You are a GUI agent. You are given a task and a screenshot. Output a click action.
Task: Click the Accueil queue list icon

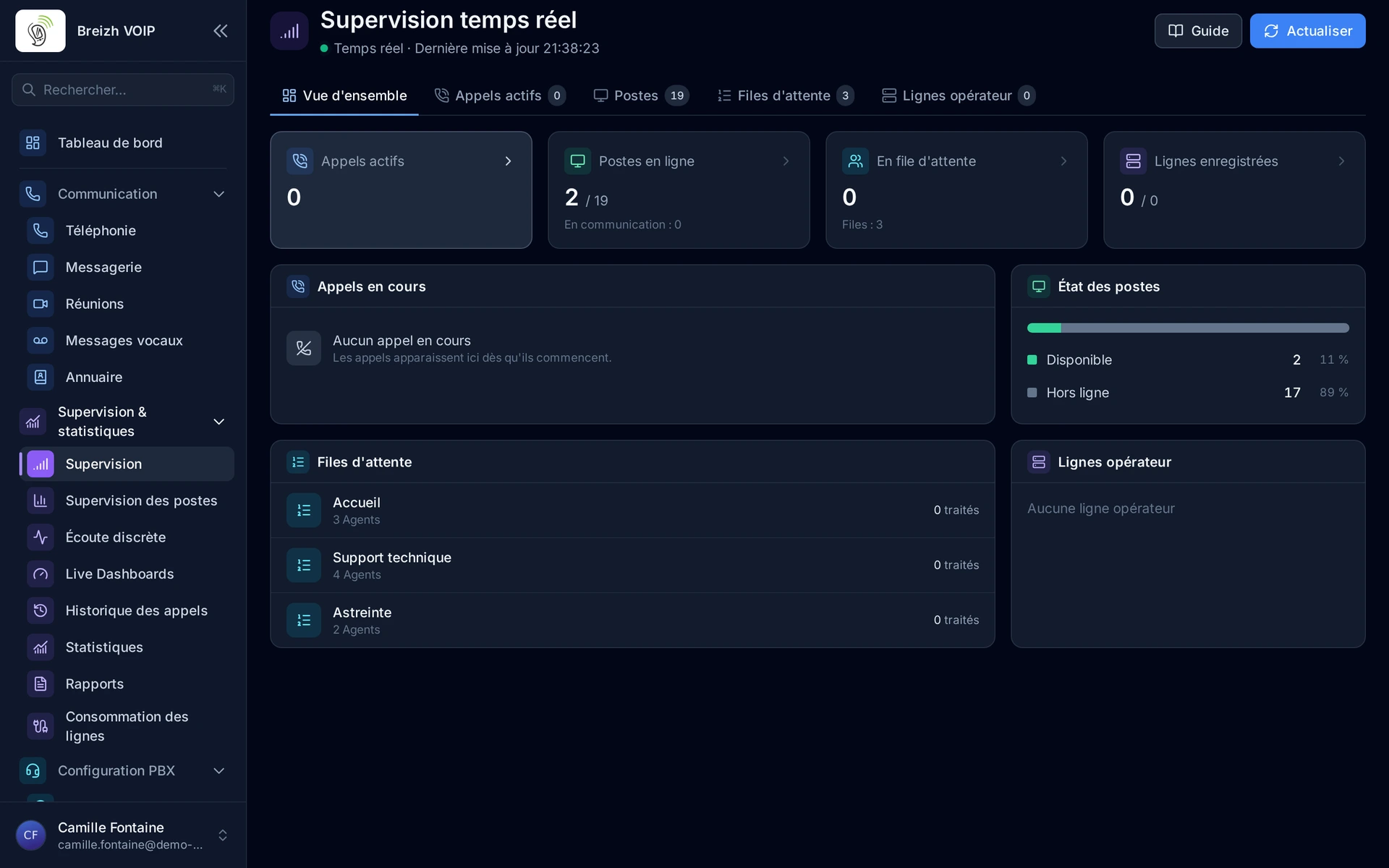tap(304, 511)
